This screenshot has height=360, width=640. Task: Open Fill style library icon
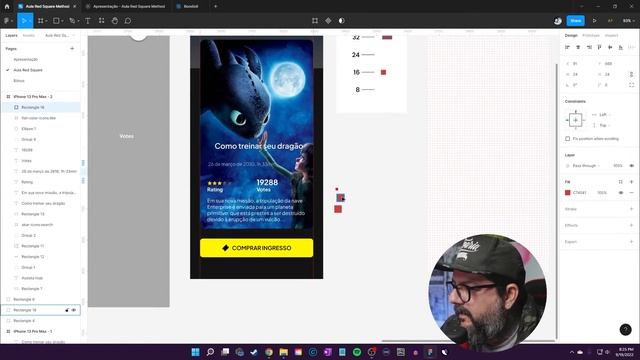(620, 182)
